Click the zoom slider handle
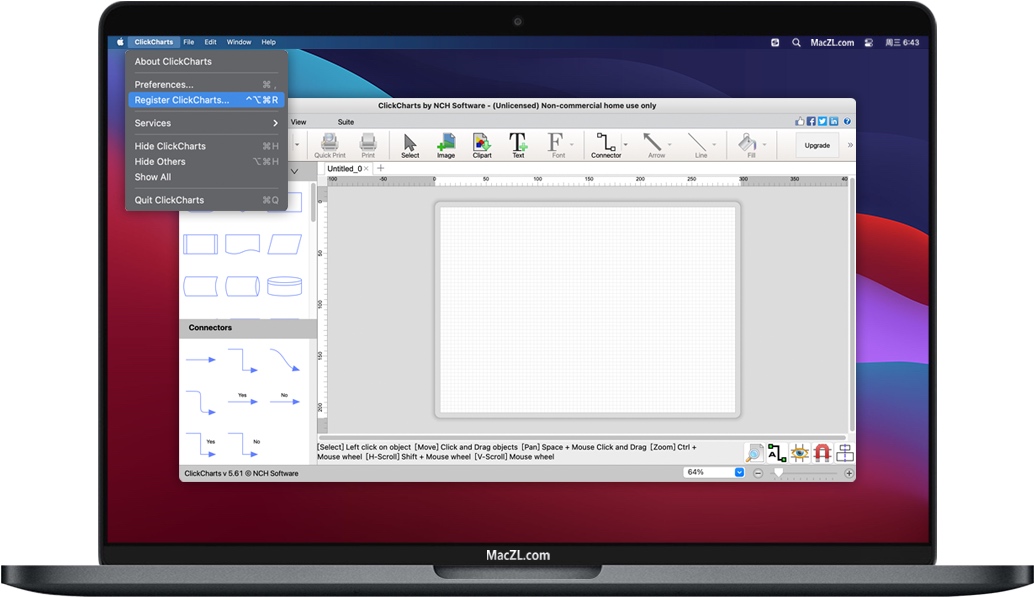 [x=778, y=473]
